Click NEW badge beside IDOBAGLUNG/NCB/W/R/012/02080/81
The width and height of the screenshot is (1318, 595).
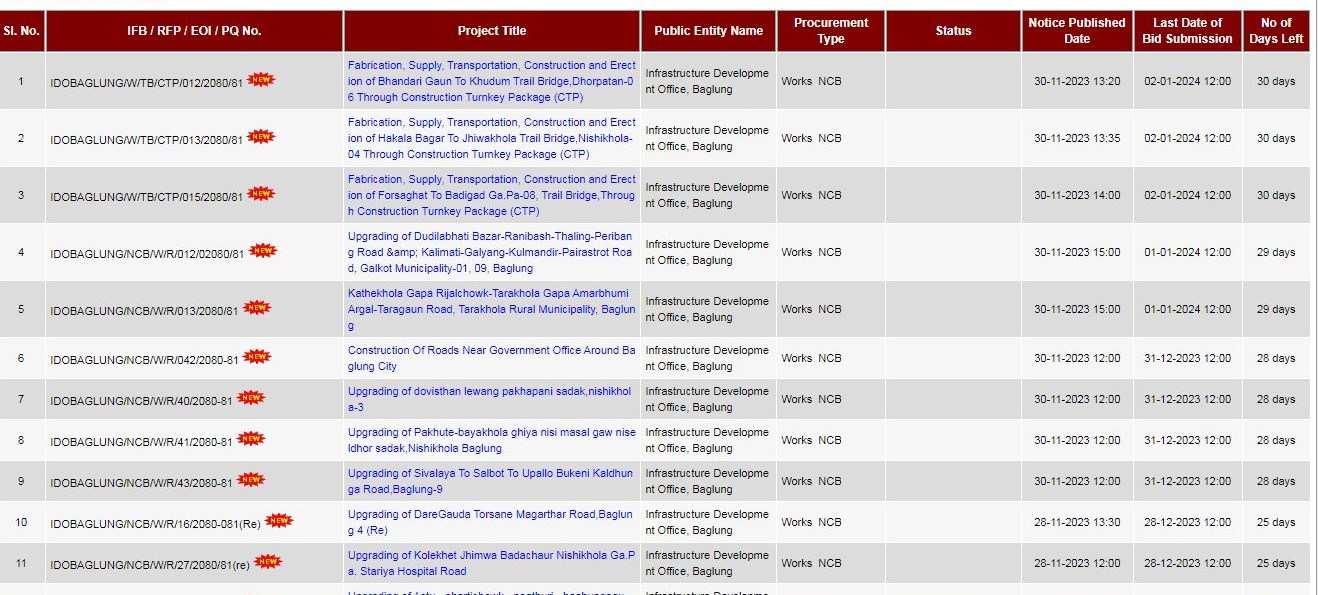click(x=263, y=250)
